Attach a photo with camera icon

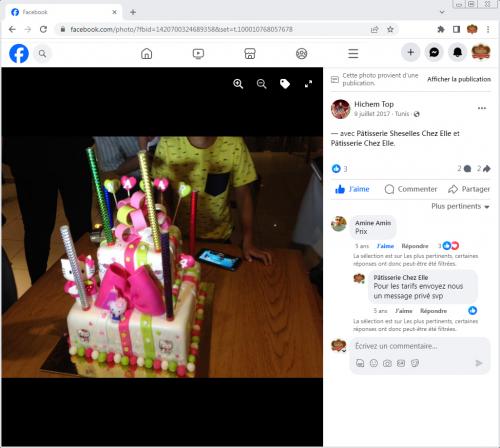tap(387, 363)
